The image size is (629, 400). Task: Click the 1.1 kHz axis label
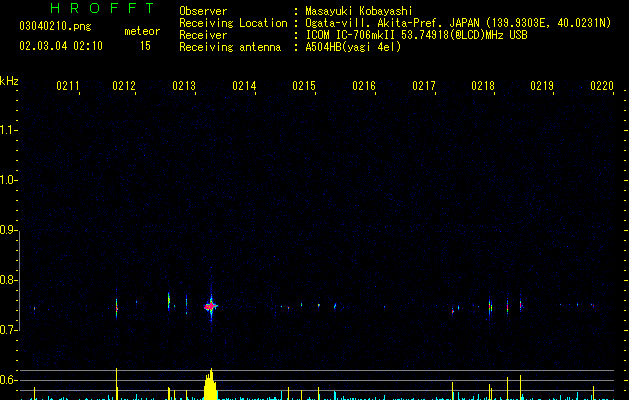pyautogui.click(x=8, y=130)
